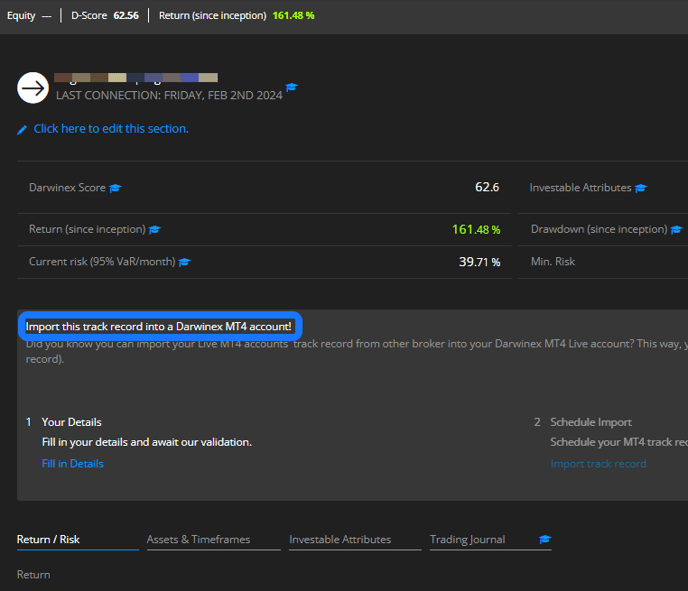The height and width of the screenshot is (591, 688).
Task: Click the 'Click here to edit this section' link
Action: point(111,129)
